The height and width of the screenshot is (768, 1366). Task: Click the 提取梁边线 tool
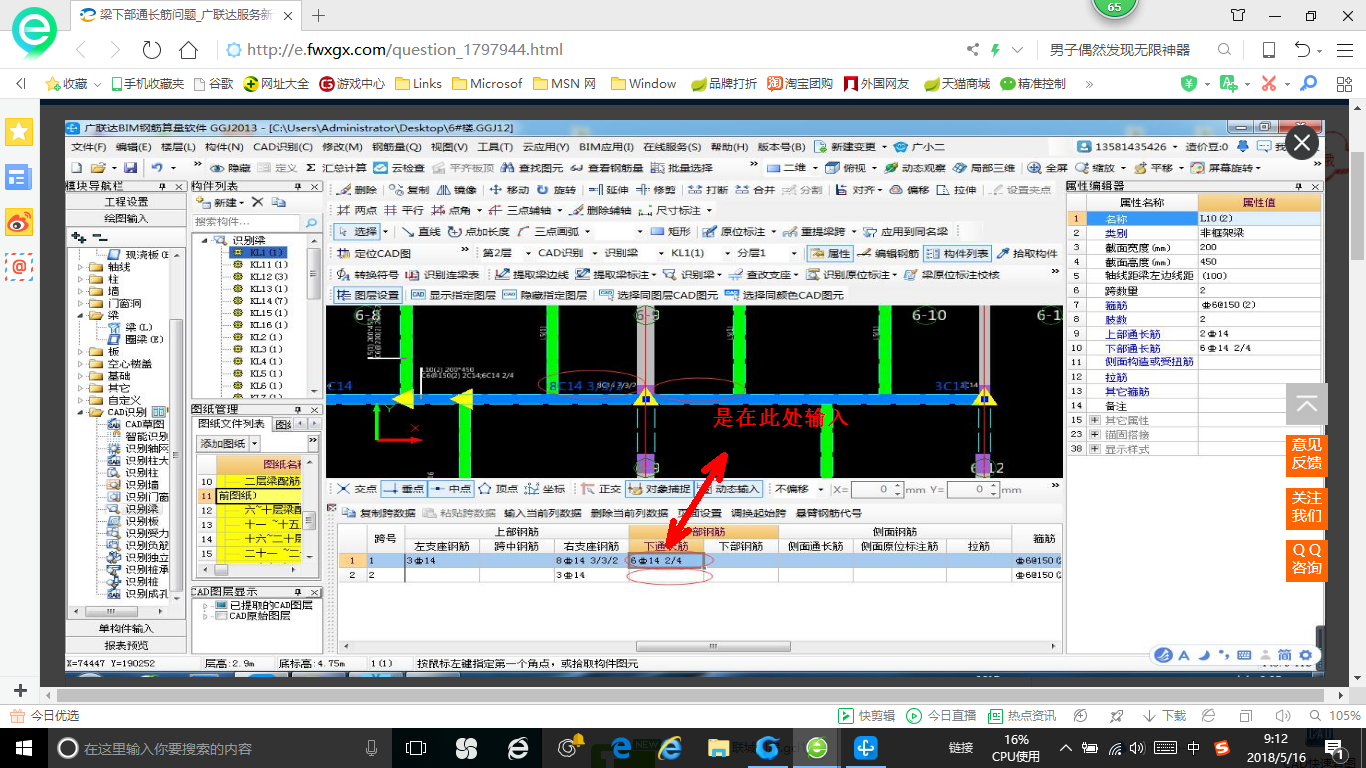[532, 275]
